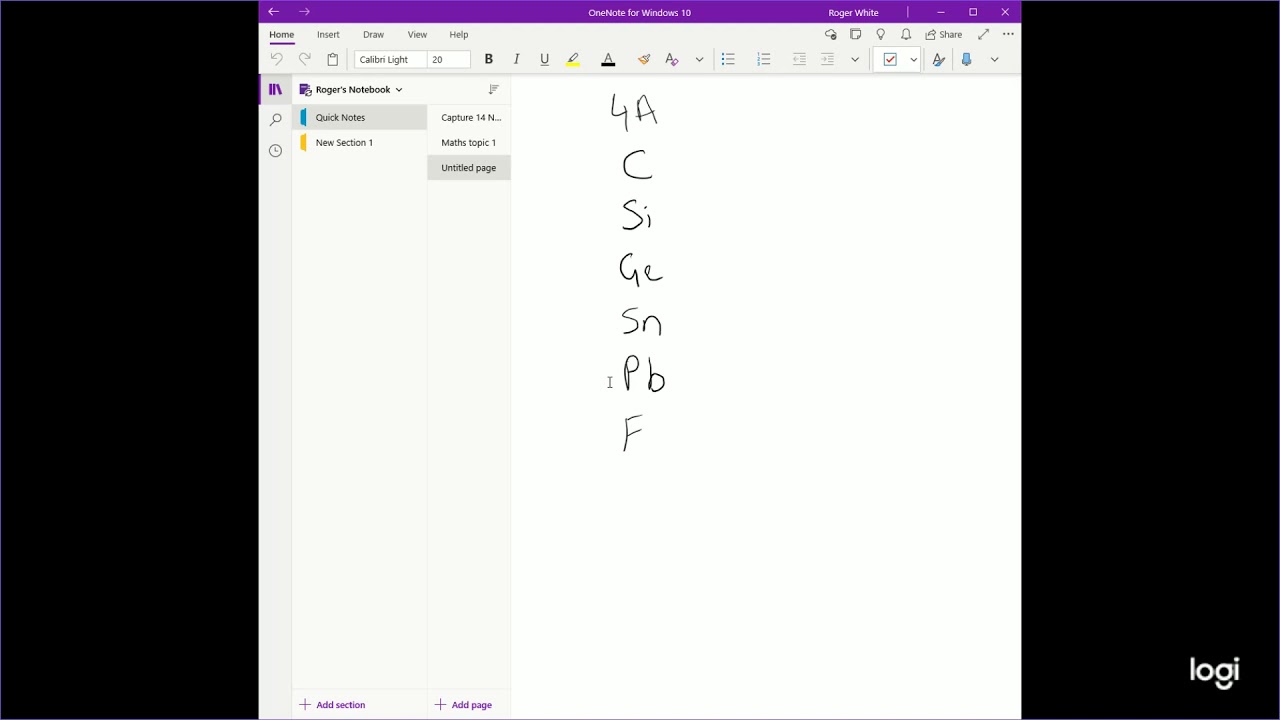
Task: Select the Untitled page
Action: [469, 168]
